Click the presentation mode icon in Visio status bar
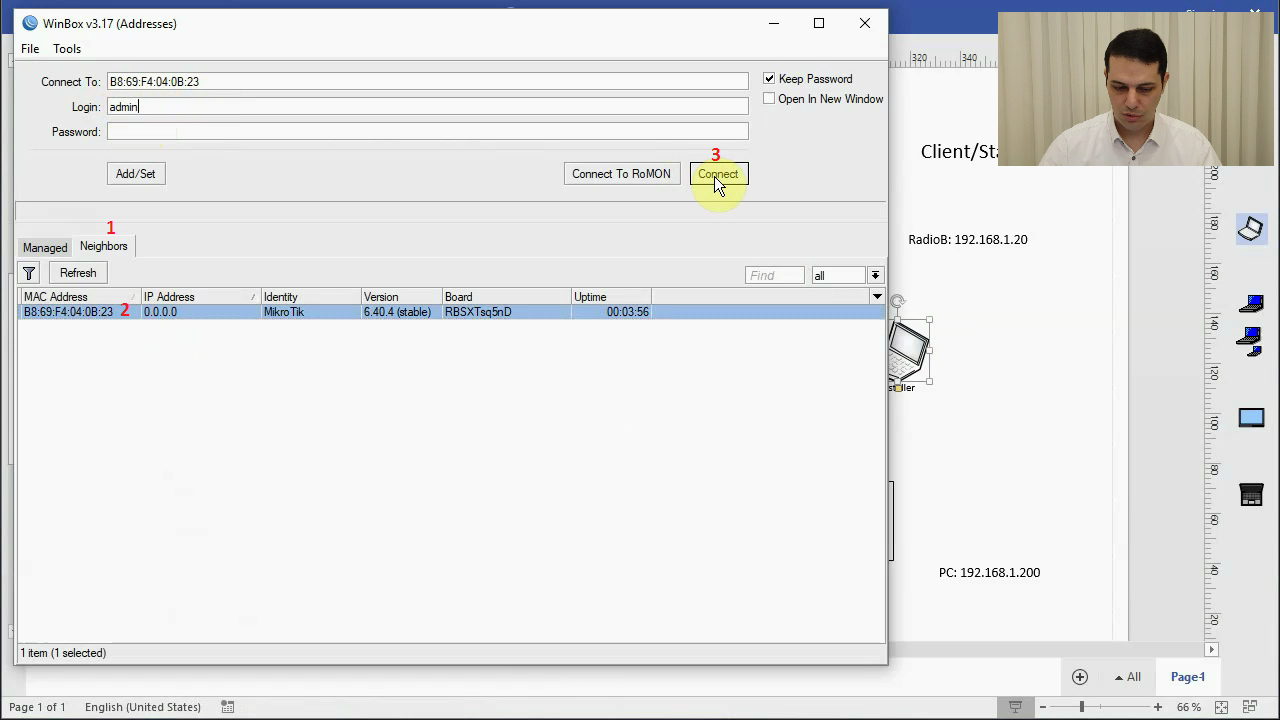 click(x=1015, y=707)
